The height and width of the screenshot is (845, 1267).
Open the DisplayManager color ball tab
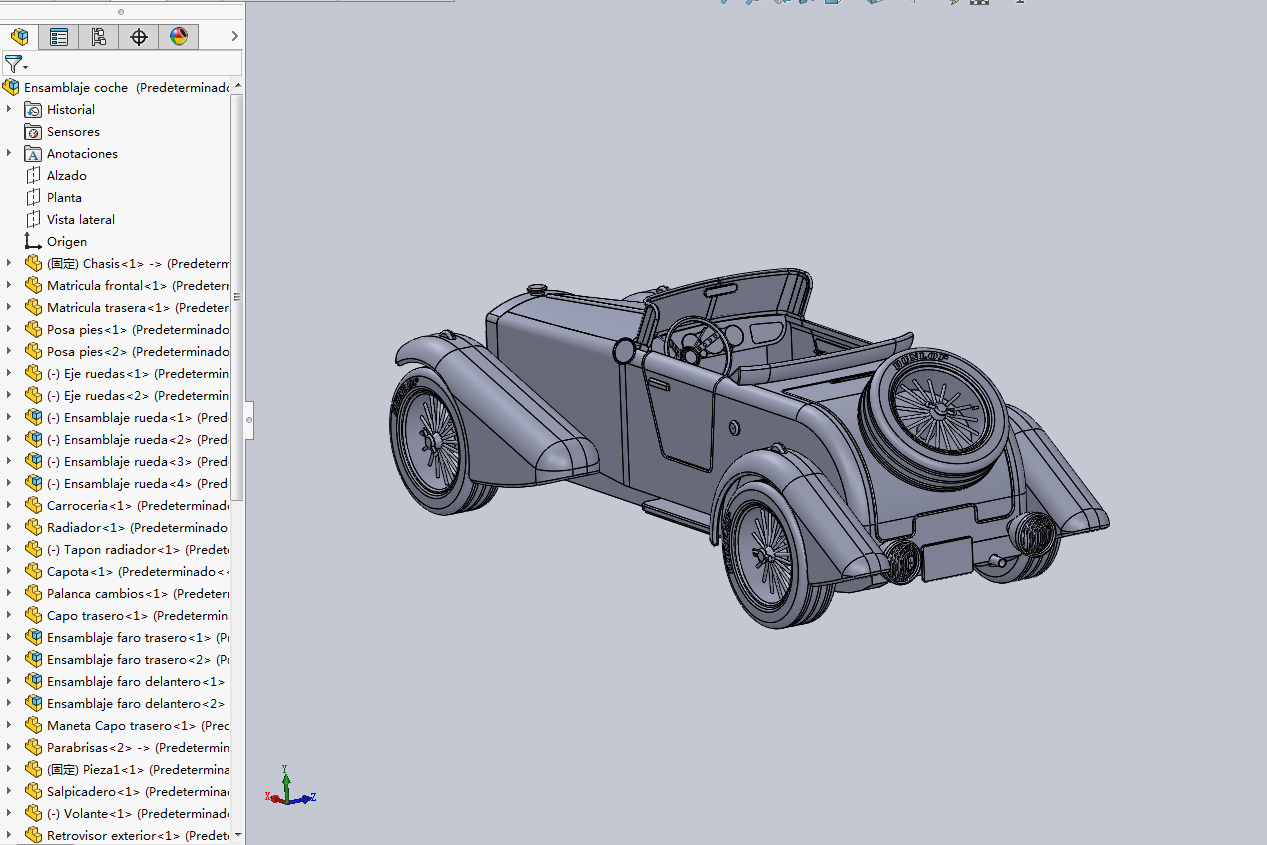click(179, 37)
